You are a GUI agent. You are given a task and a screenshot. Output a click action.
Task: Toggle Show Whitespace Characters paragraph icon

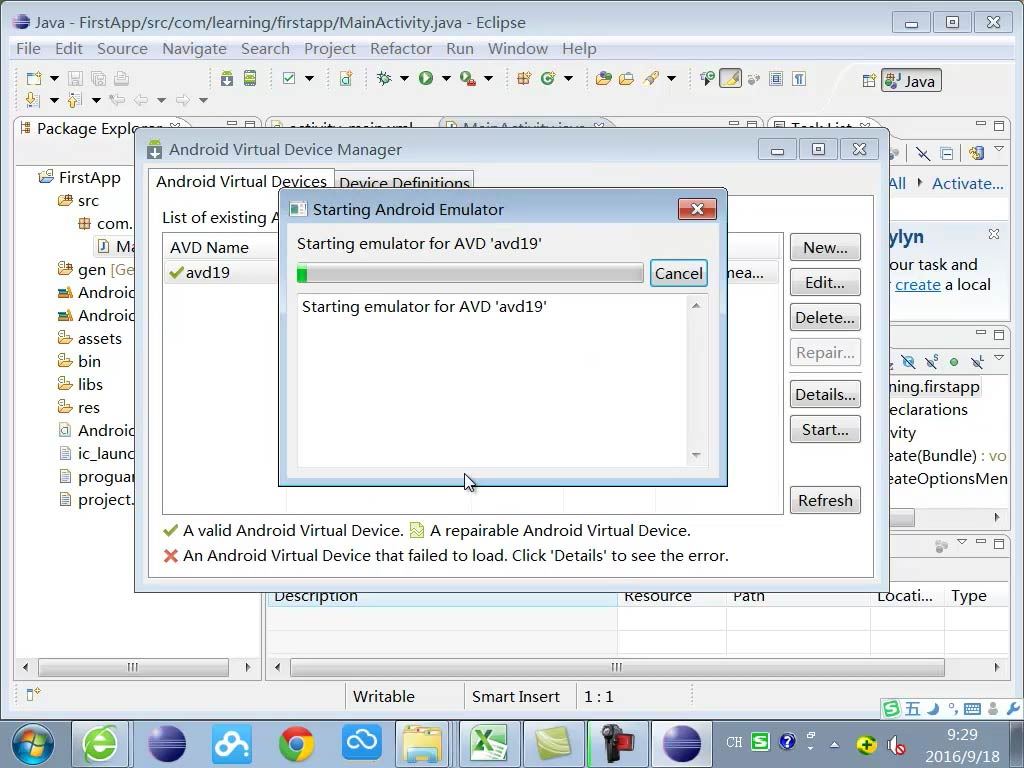(x=799, y=79)
